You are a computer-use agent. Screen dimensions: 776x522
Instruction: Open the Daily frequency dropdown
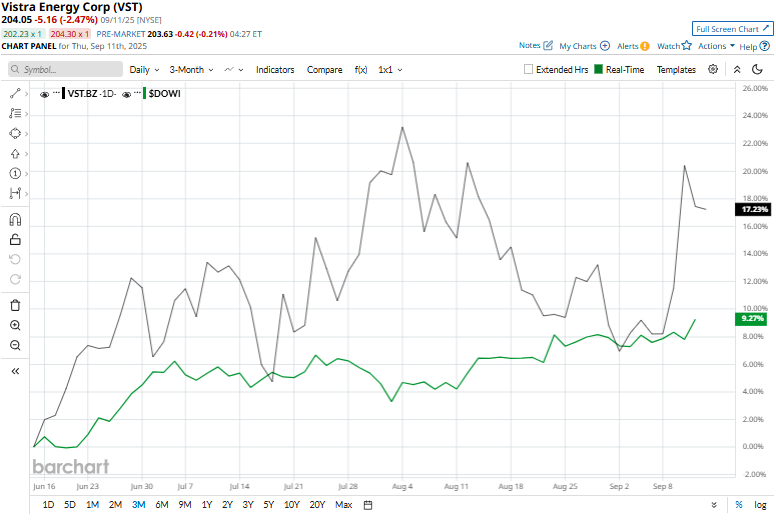[145, 70]
